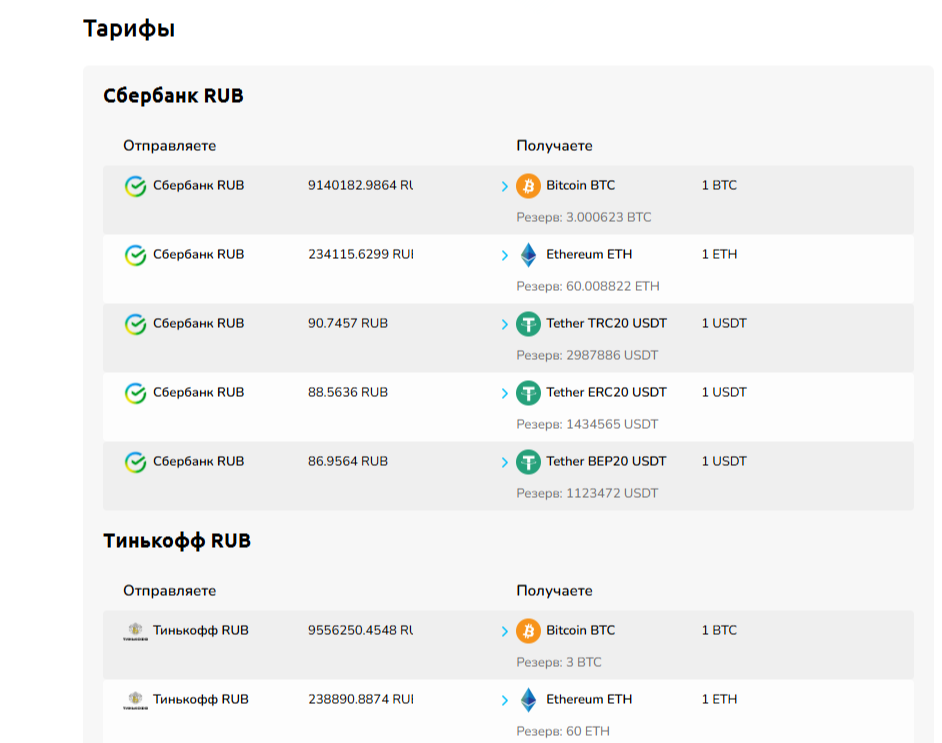
Task: Select Tether ERC20 USDT direction
Action: (x=606, y=392)
